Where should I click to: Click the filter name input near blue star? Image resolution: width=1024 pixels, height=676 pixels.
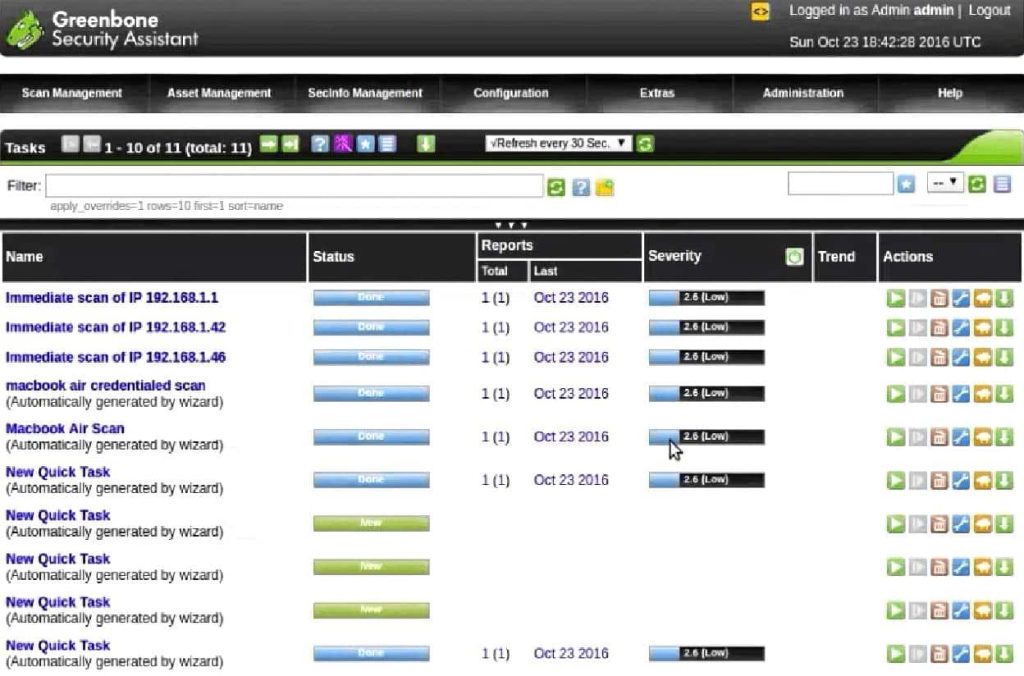coord(840,184)
